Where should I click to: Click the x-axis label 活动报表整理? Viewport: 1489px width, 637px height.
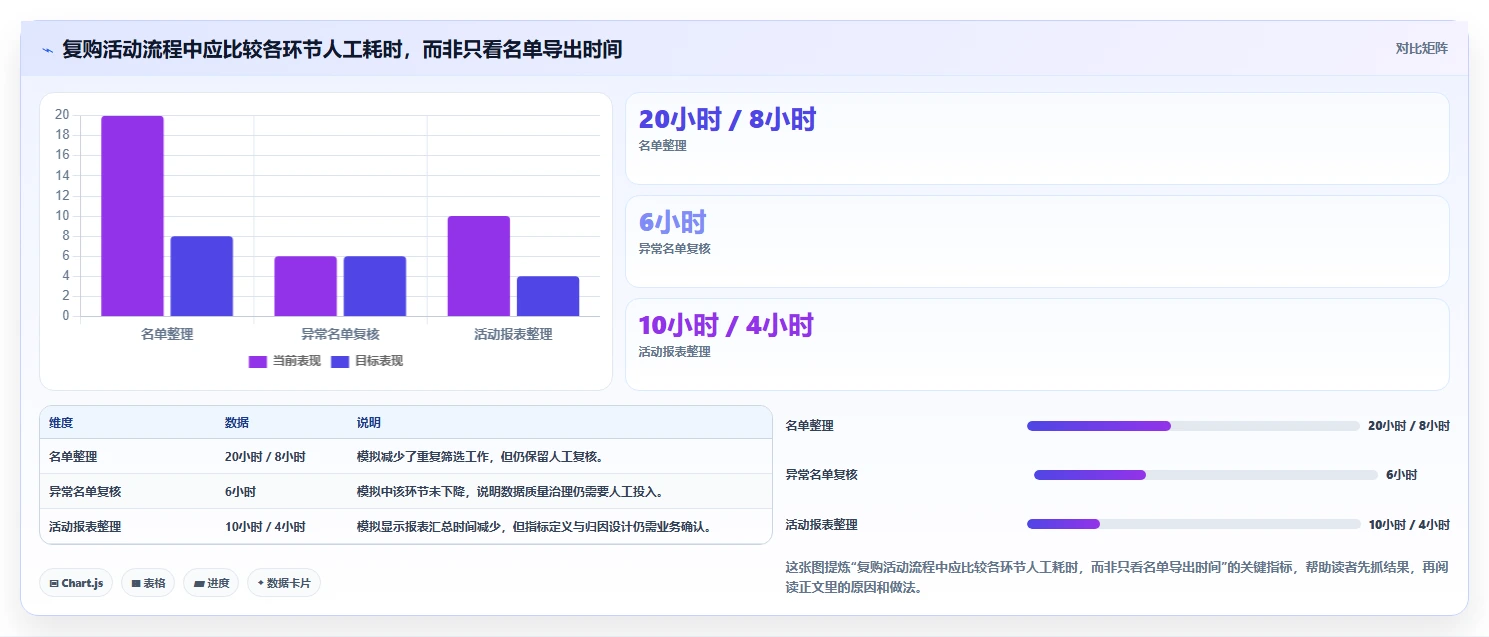513,335
